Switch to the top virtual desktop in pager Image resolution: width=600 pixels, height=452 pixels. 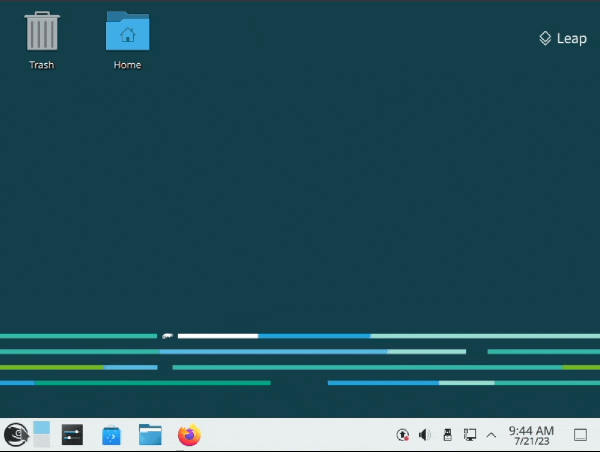(x=41, y=428)
